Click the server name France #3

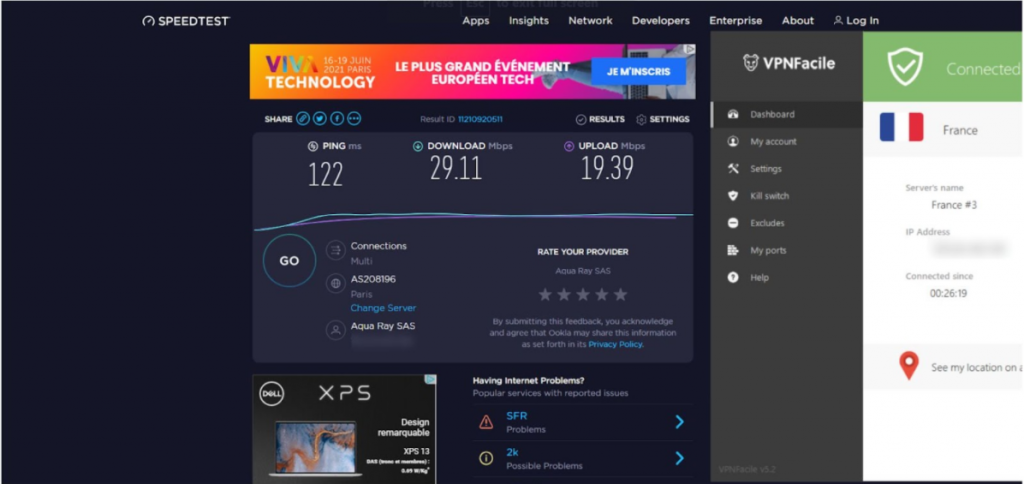click(953, 205)
